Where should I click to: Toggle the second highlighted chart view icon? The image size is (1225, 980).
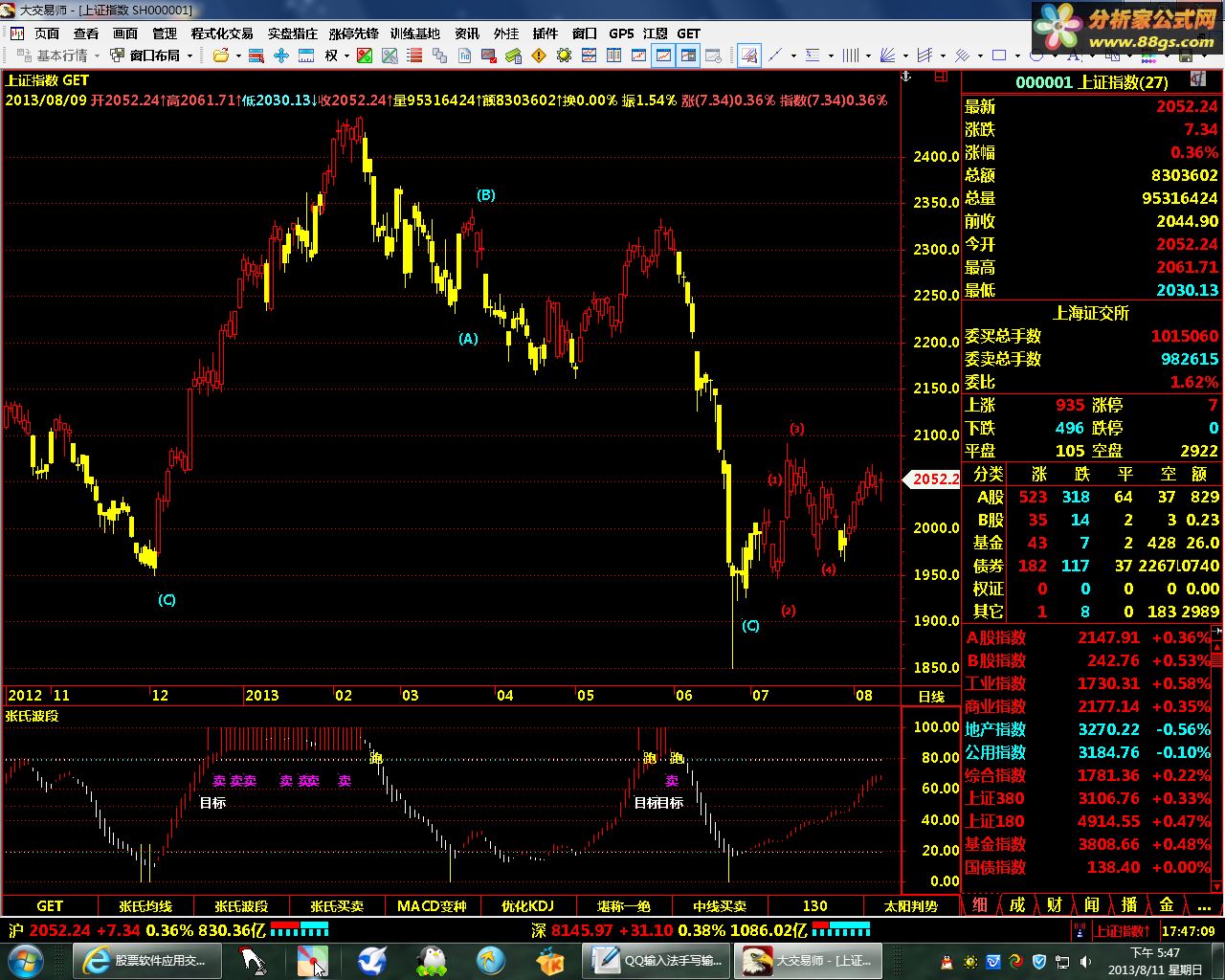click(x=687, y=56)
